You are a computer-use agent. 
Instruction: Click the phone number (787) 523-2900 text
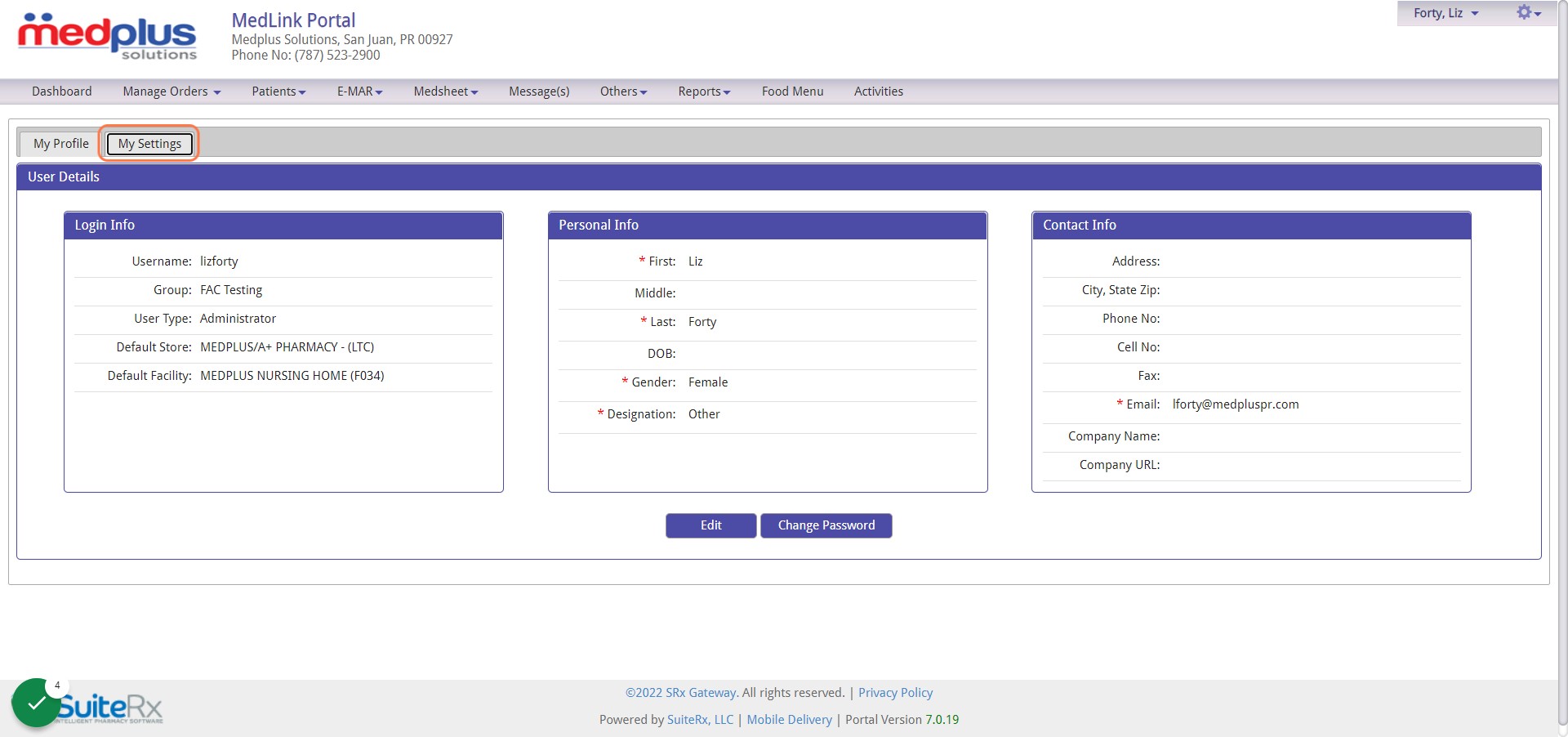(x=337, y=56)
